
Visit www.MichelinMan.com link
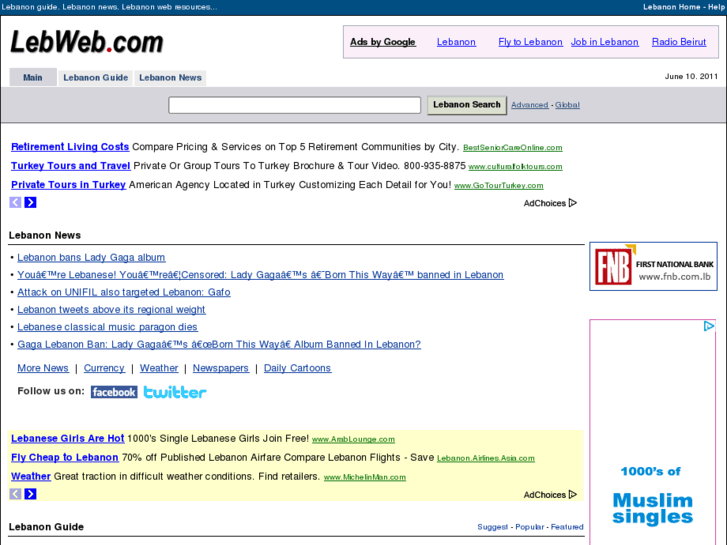(x=364, y=477)
